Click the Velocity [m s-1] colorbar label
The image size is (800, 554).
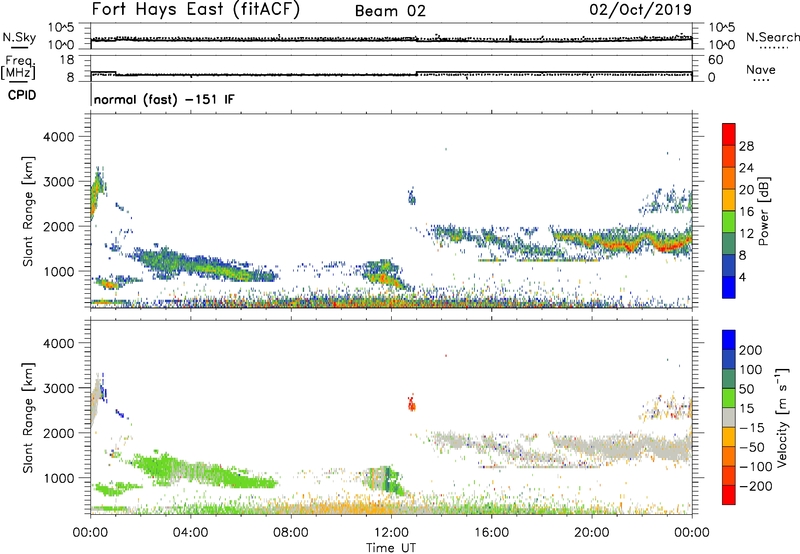pos(782,417)
